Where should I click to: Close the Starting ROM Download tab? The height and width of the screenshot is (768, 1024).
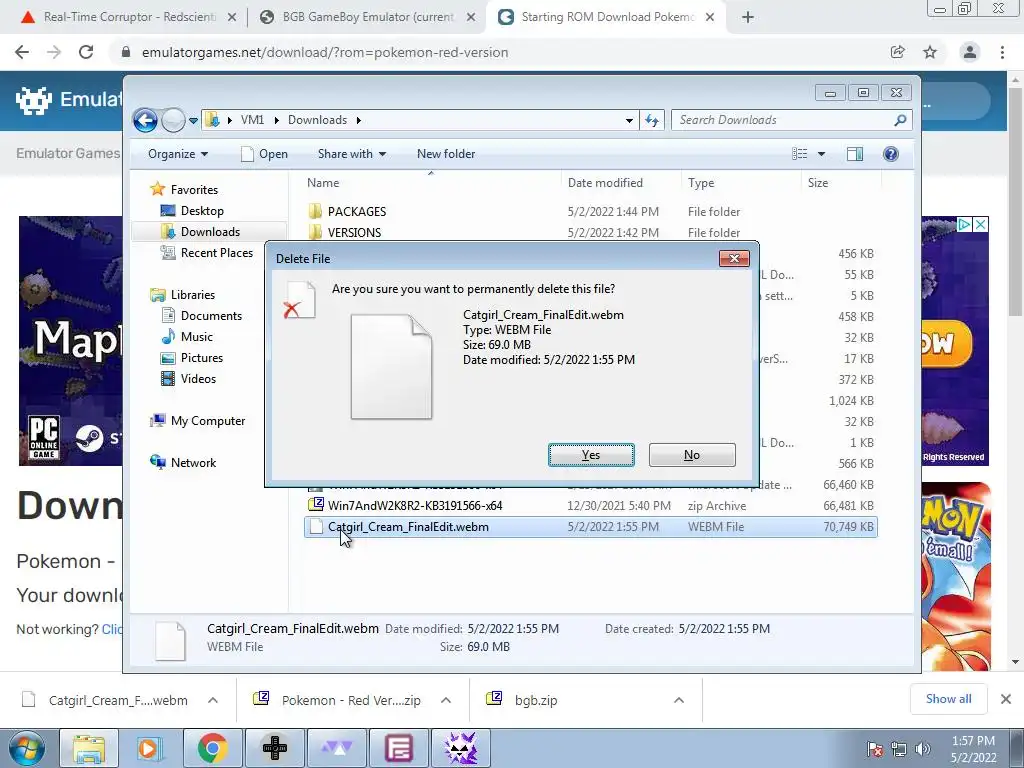click(x=710, y=18)
